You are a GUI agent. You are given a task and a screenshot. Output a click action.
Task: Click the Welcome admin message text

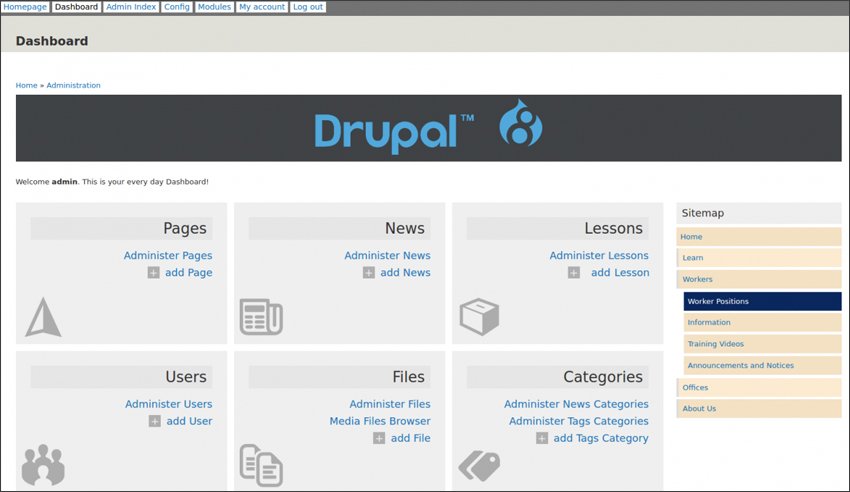[112, 182]
